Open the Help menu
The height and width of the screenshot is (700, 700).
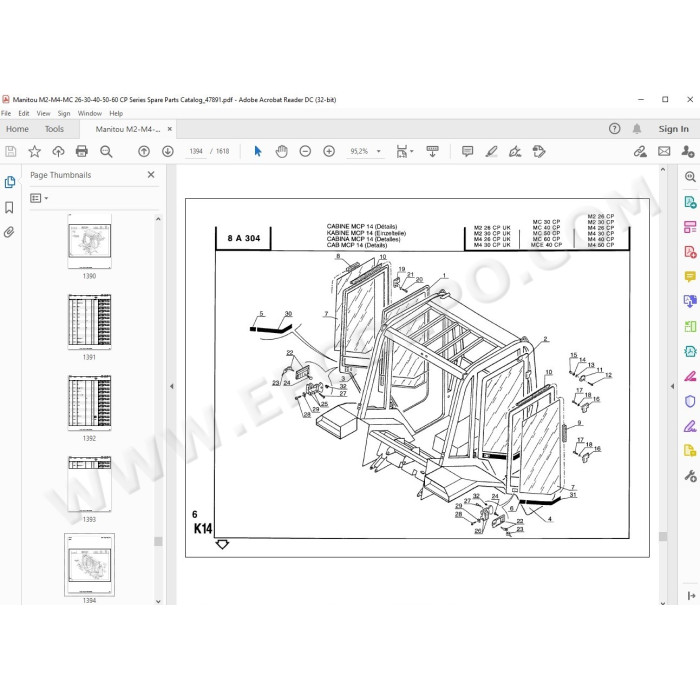116,113
